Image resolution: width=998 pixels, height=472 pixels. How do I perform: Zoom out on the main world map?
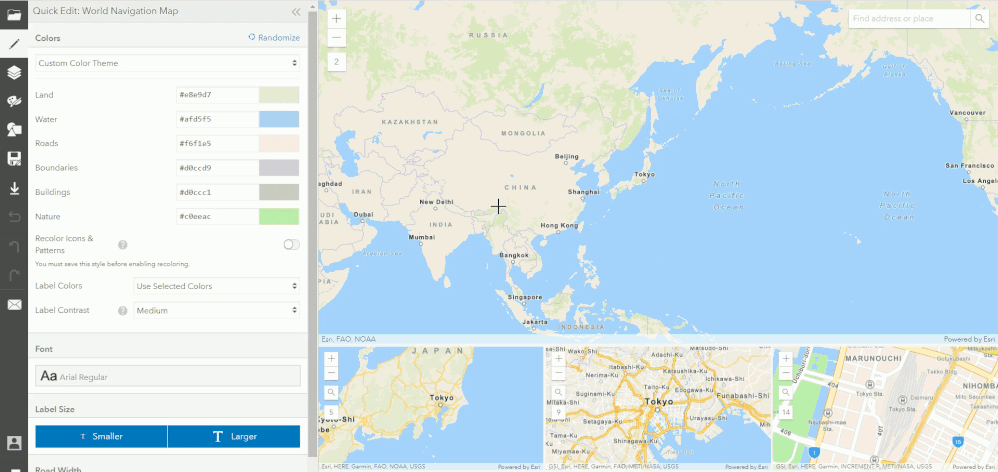point(337,38)
